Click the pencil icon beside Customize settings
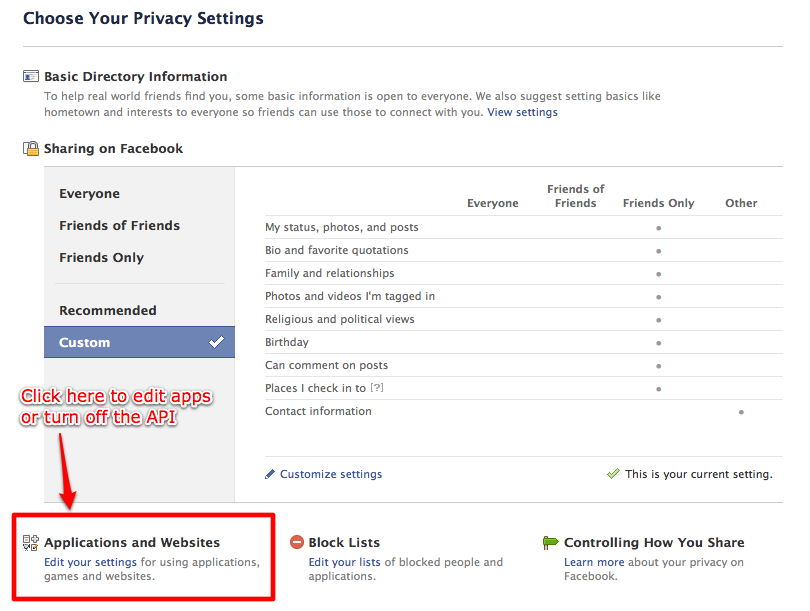Image resolution: width=810 pixels, height=611 pixels. coord(270,474)
